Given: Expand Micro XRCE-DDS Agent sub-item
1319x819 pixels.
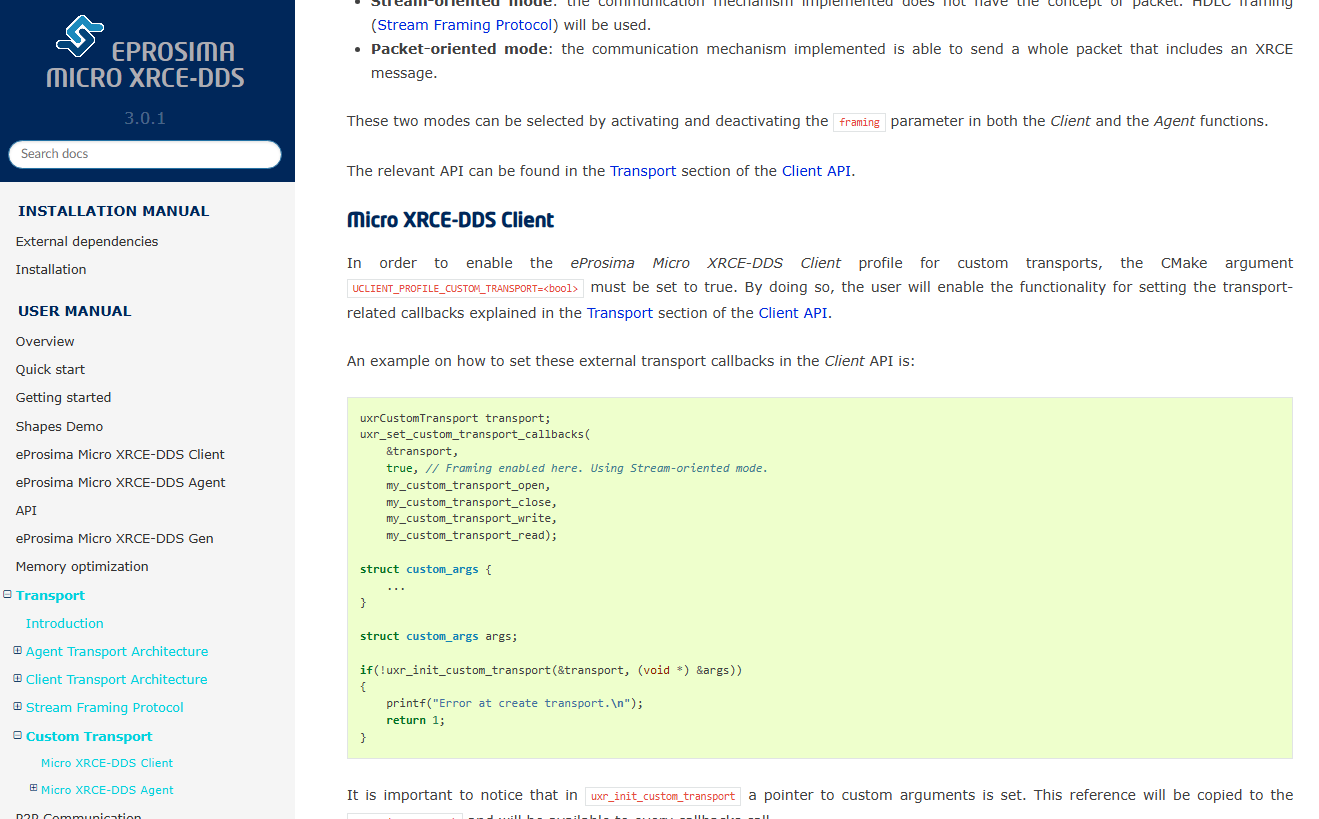Looking at the screenshot, I should pos(33,789).
